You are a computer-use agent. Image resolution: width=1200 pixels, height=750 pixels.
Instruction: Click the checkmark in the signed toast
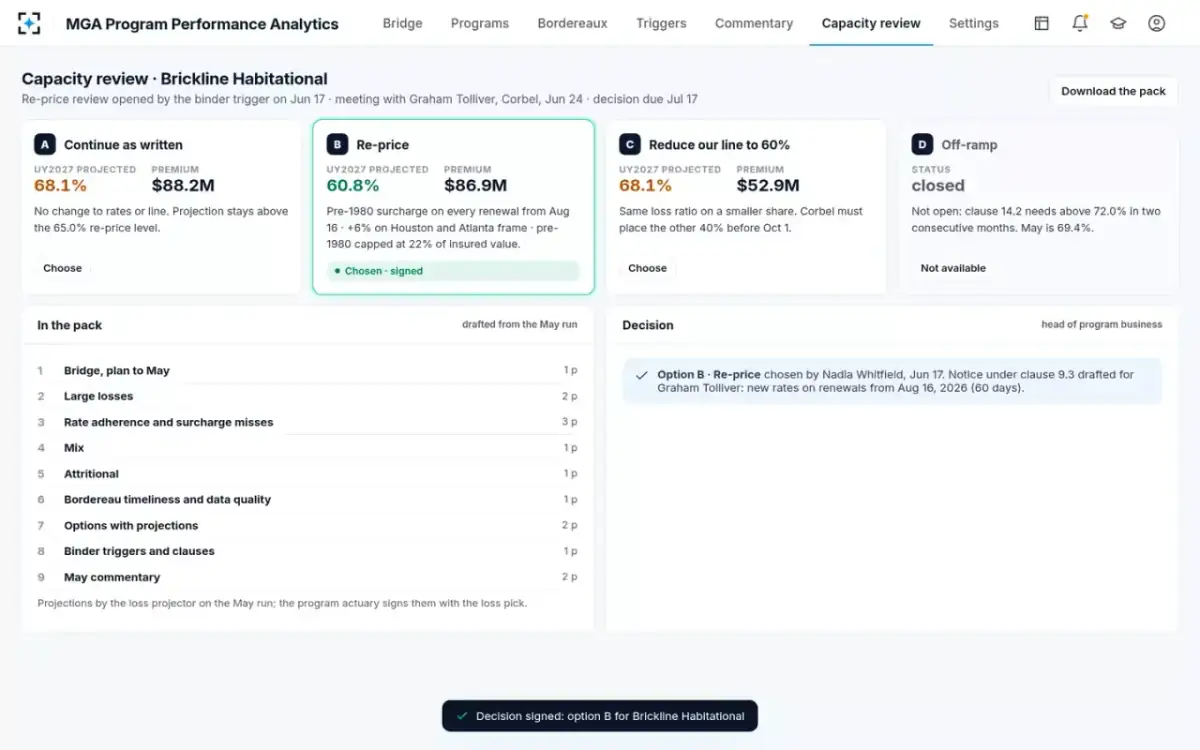pos(461,716)
